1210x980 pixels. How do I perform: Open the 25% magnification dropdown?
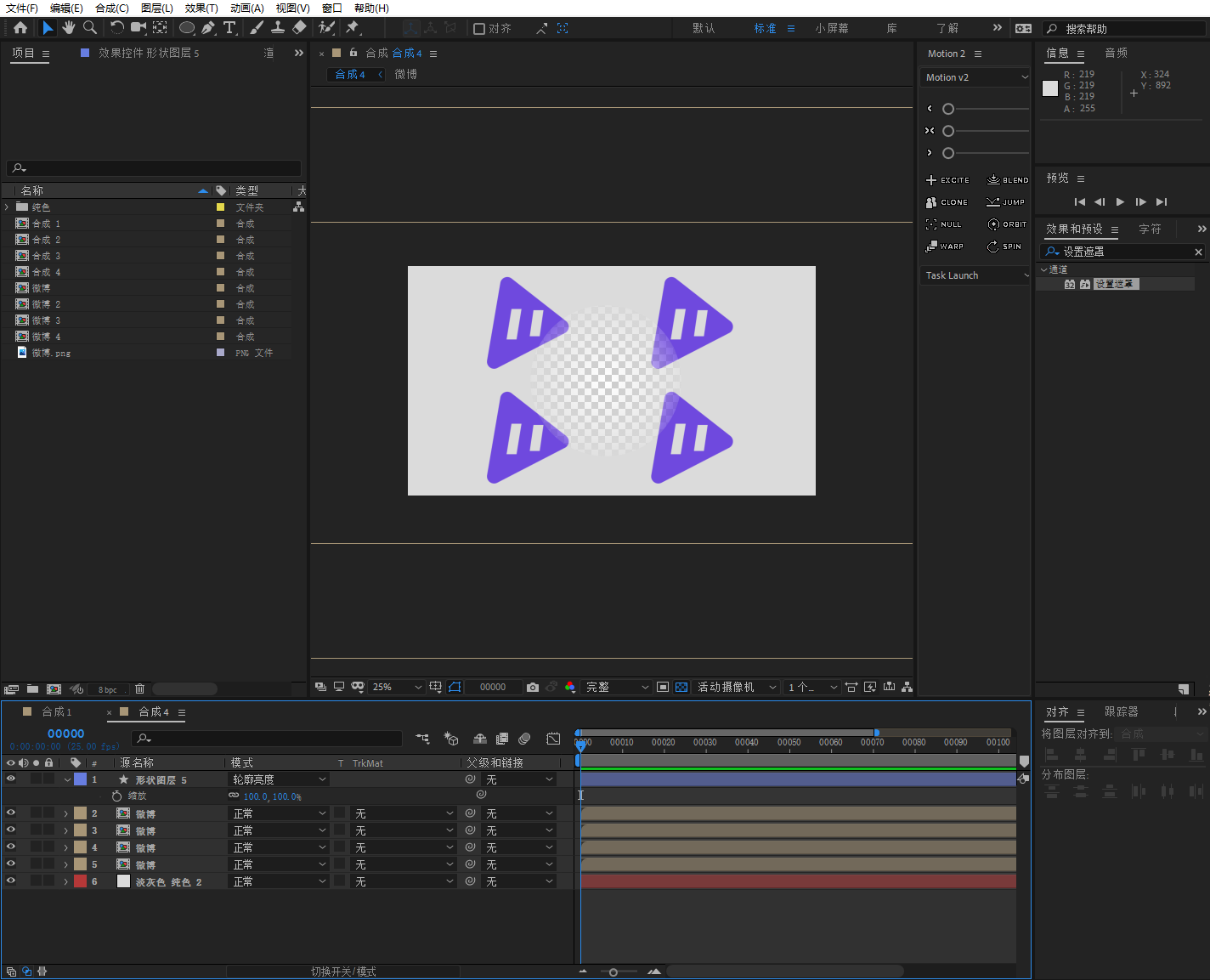point(397,687)
